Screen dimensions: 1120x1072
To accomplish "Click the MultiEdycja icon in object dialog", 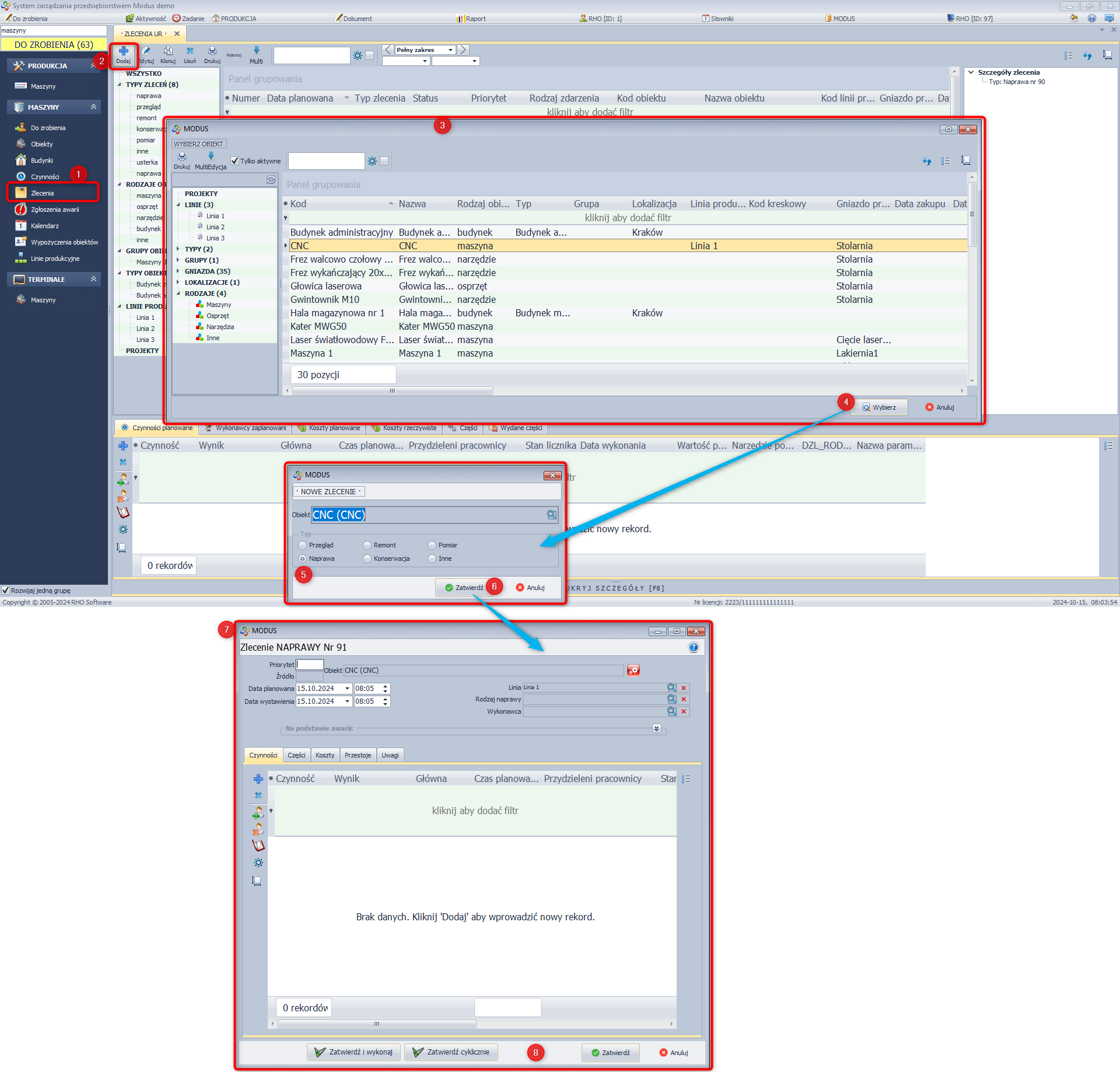I will coord(211,156).
